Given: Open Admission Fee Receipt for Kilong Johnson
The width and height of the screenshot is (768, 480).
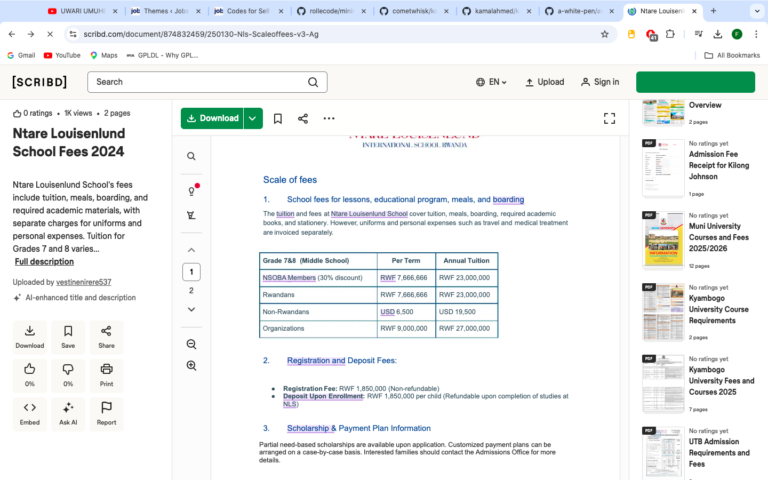Looking at the screenshot, I should 719,165.
